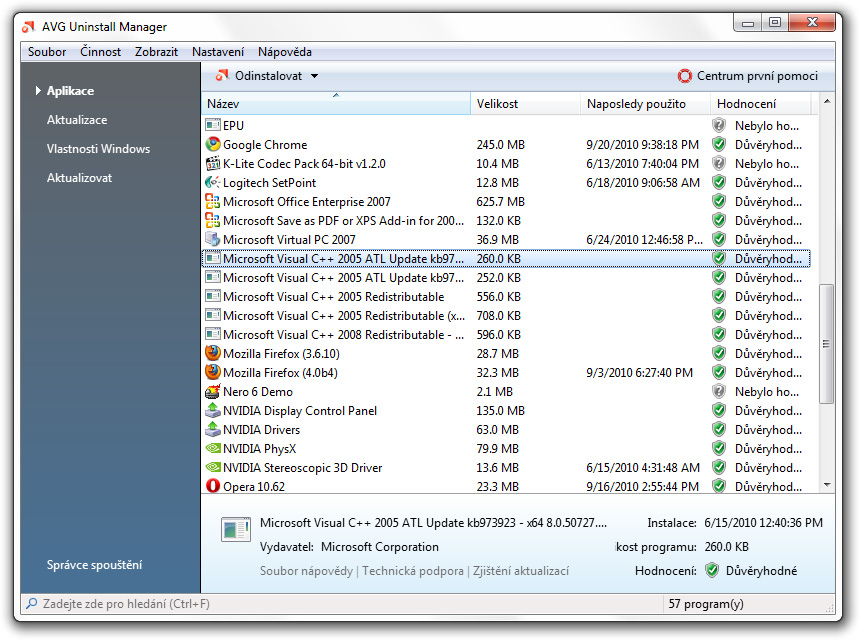Click the large program icon in details pane
The image size is (860, 641).
[236, 529]
